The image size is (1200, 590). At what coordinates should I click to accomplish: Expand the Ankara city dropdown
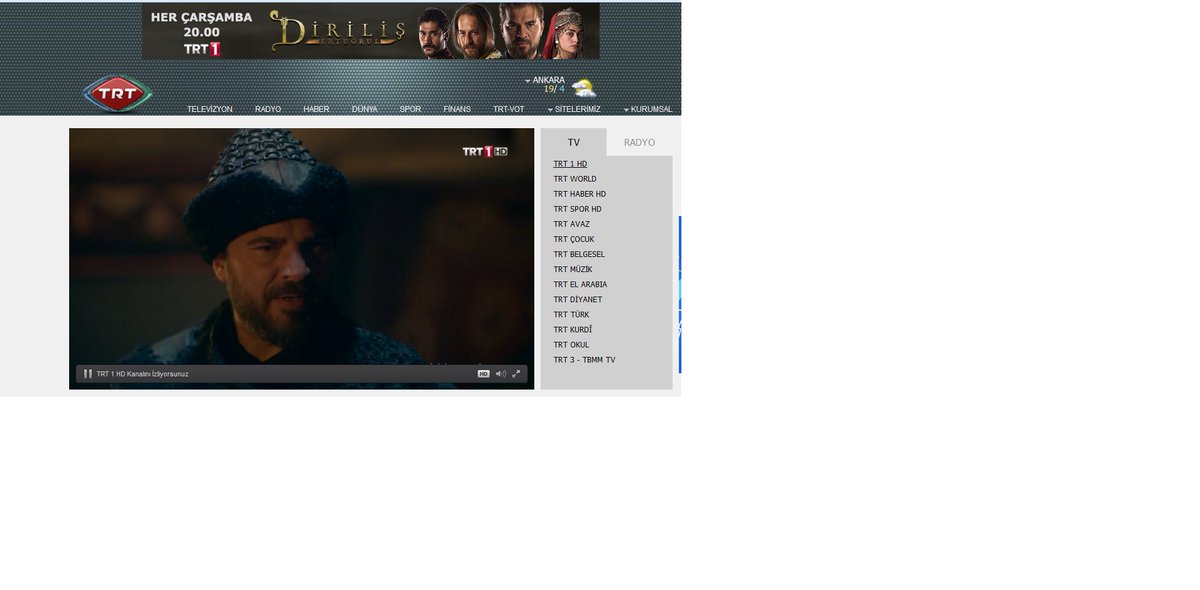pos(545,80)
